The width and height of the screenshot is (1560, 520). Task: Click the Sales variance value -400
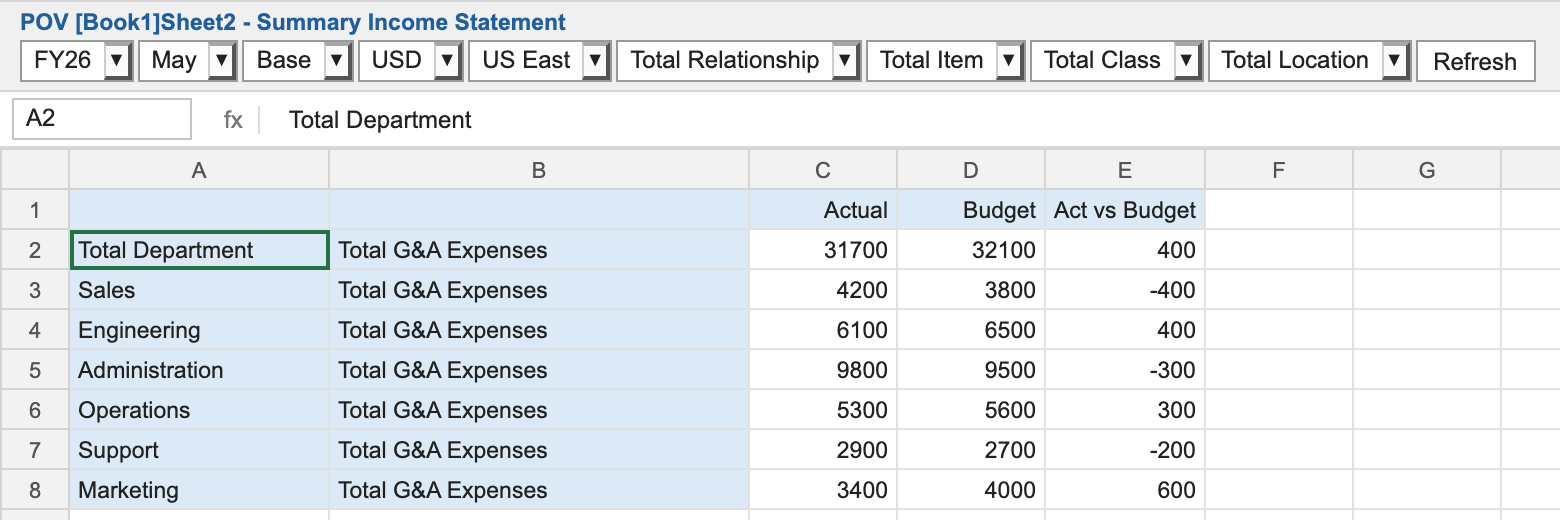click(x=1125, y=290)
